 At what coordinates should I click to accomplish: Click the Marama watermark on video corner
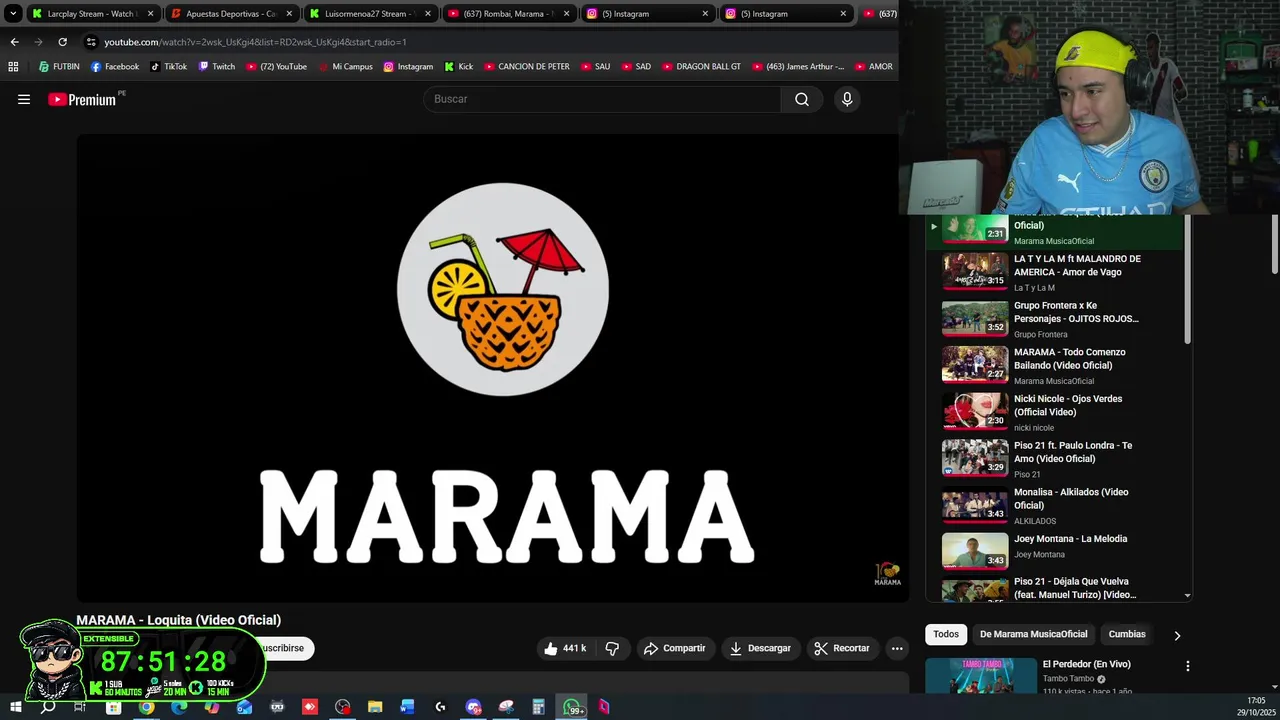[x=887, y=574]
